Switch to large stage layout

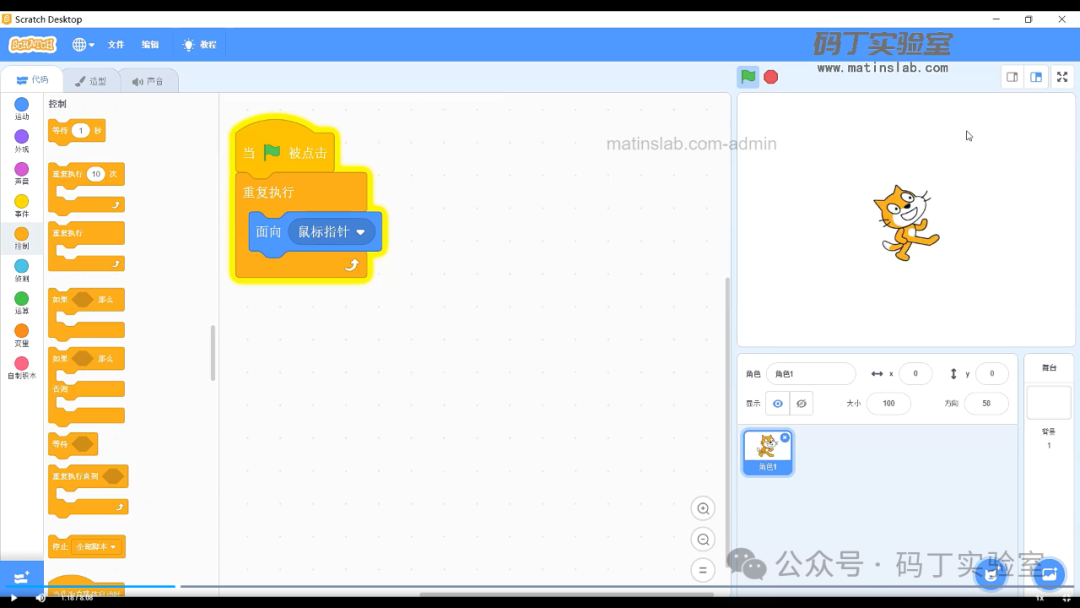point(1036,77)
